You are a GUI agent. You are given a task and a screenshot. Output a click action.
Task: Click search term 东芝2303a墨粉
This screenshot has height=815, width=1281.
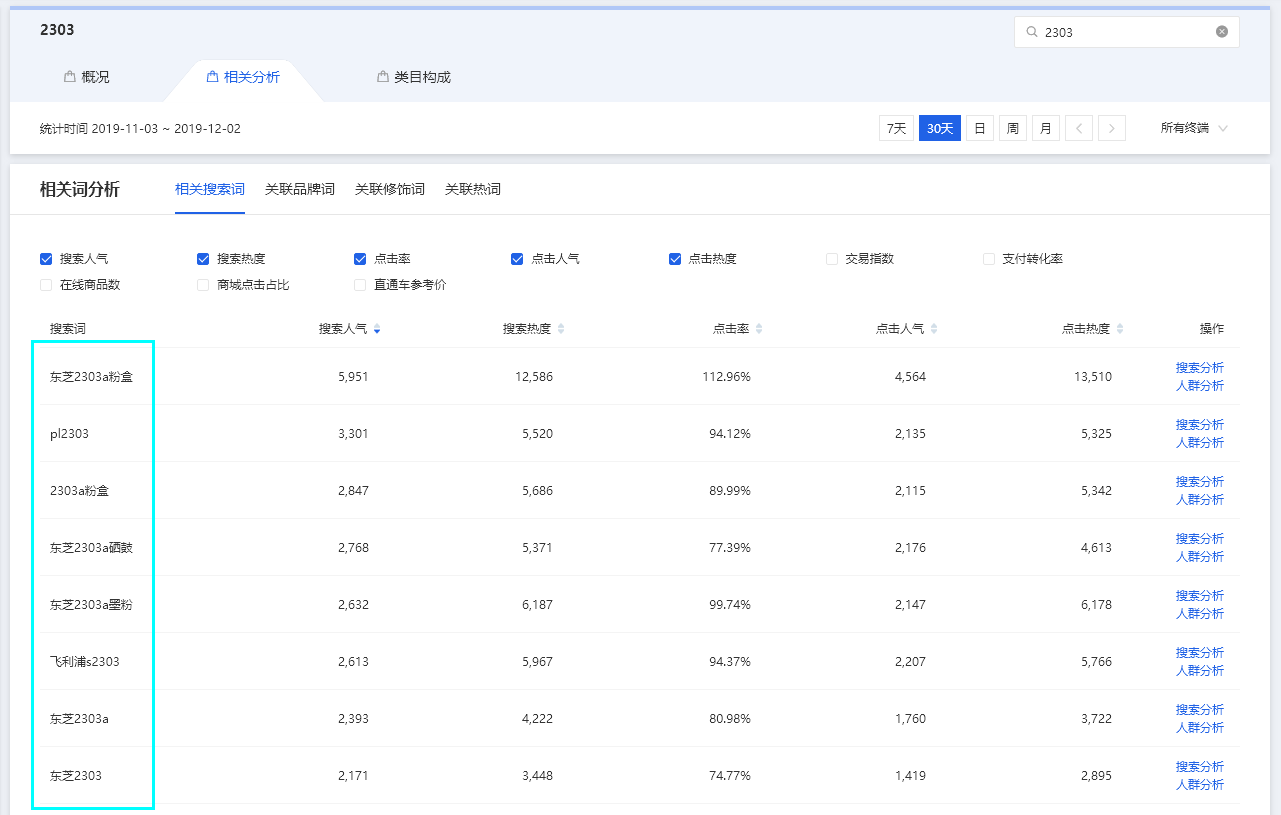coord(91,605)
